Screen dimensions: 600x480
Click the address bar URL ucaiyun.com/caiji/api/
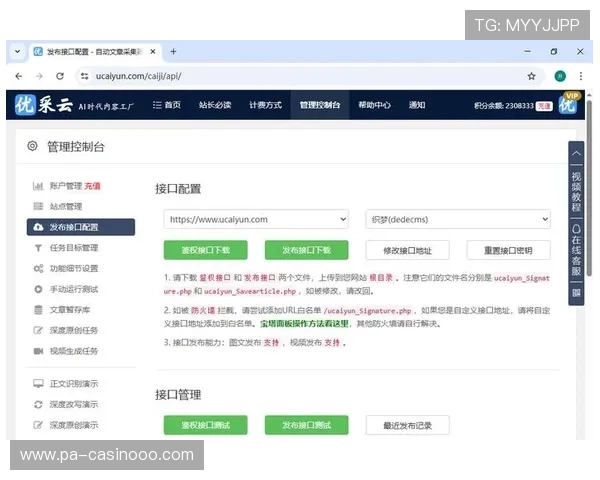[139, 76]
